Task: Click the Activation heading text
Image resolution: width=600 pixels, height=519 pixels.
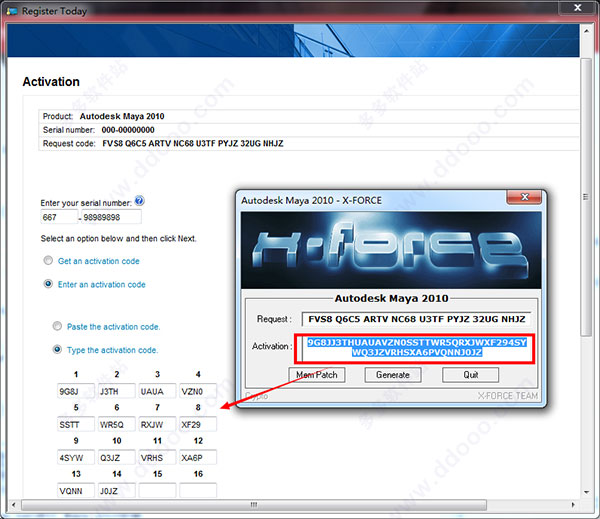Action: [x=51, y=82]
